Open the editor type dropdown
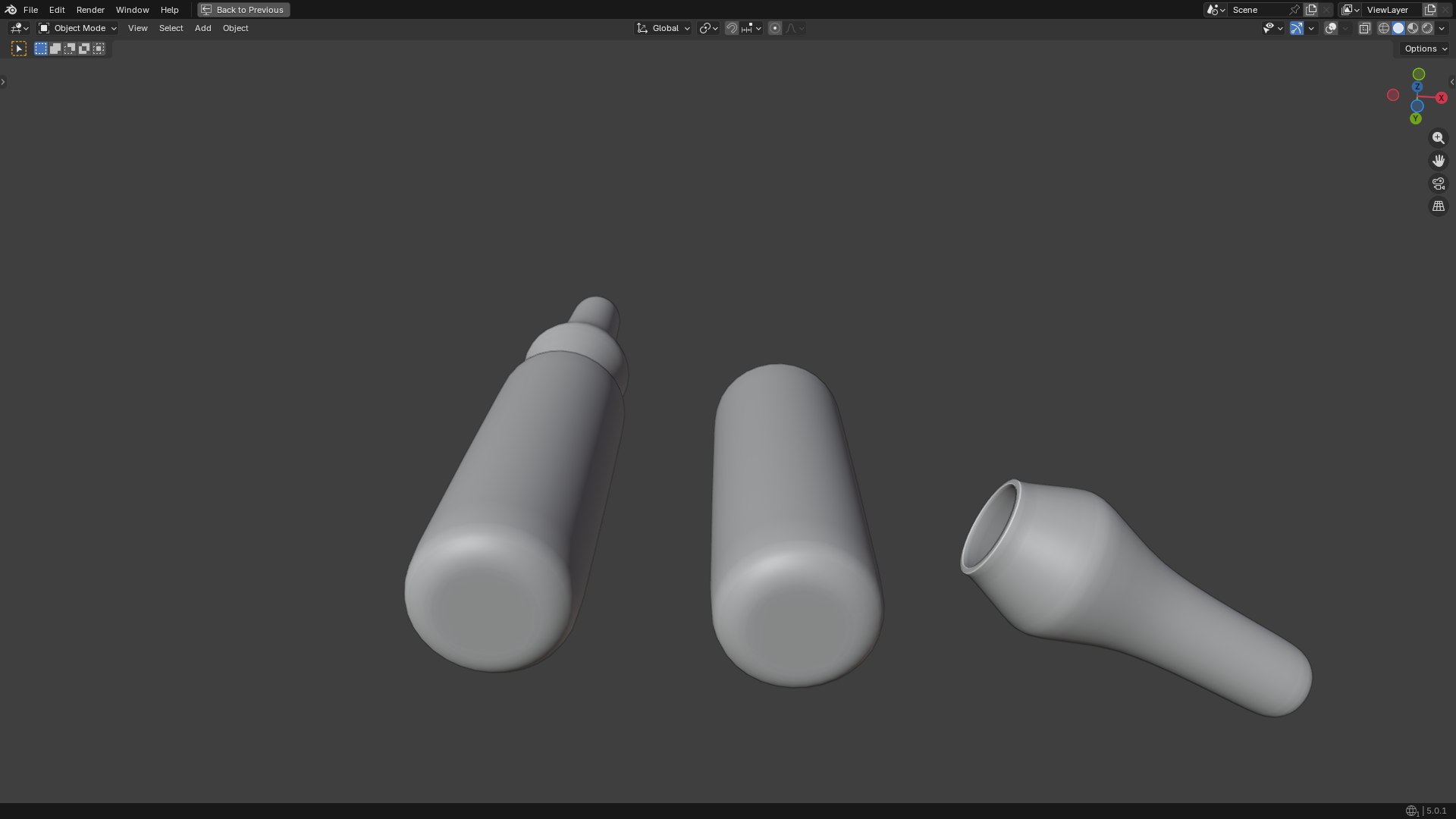1456x819 pixels. pyautogui.click(x=19, y=28)
